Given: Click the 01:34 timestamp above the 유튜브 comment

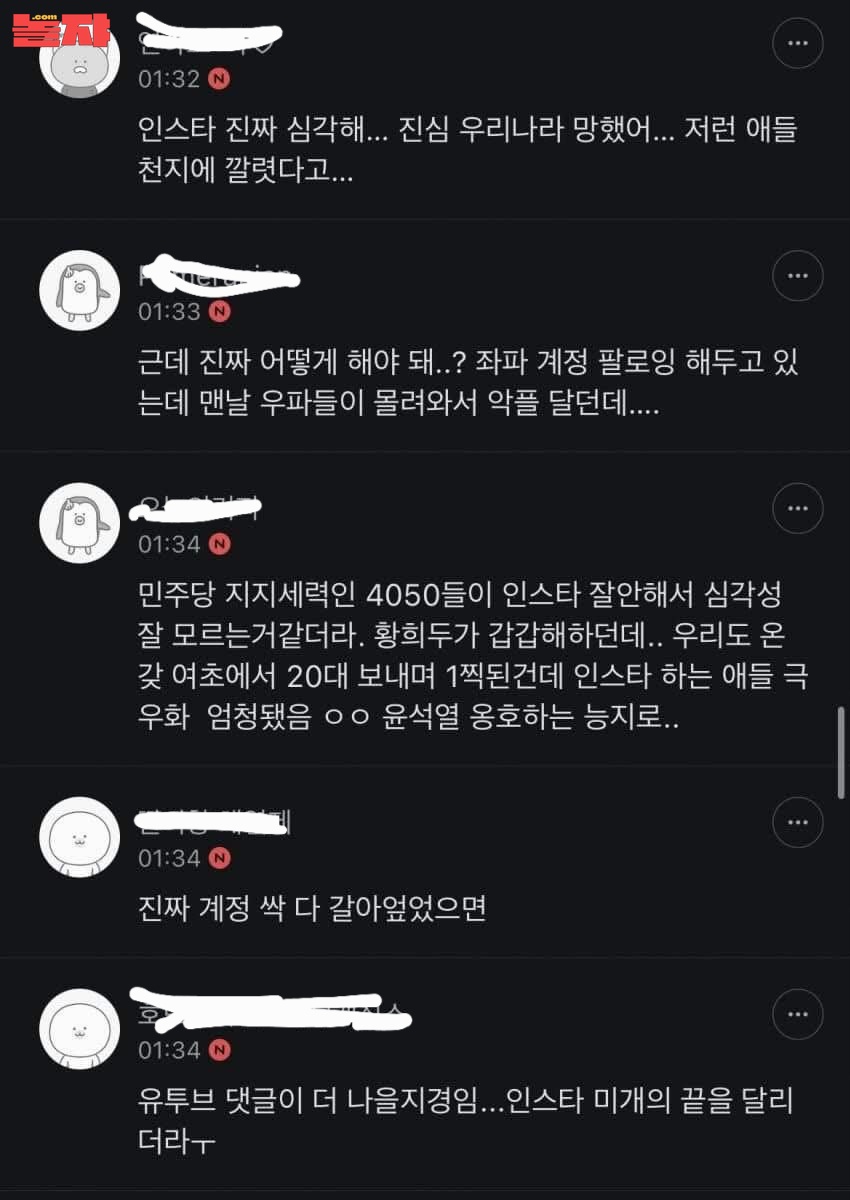Looking at the screenshot, I should click(x=170, y=1050).
